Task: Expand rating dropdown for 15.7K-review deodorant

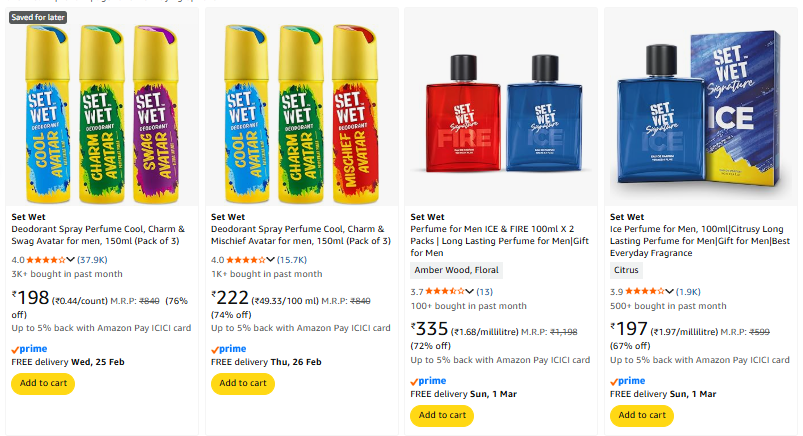Action: 271,260
